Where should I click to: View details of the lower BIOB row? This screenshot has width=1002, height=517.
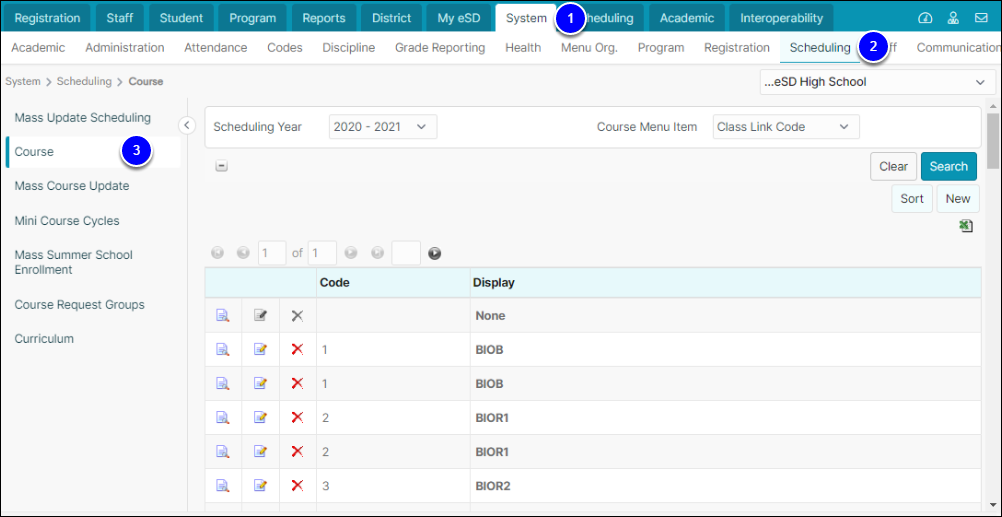pyautogui.click(x=222, y=383)
